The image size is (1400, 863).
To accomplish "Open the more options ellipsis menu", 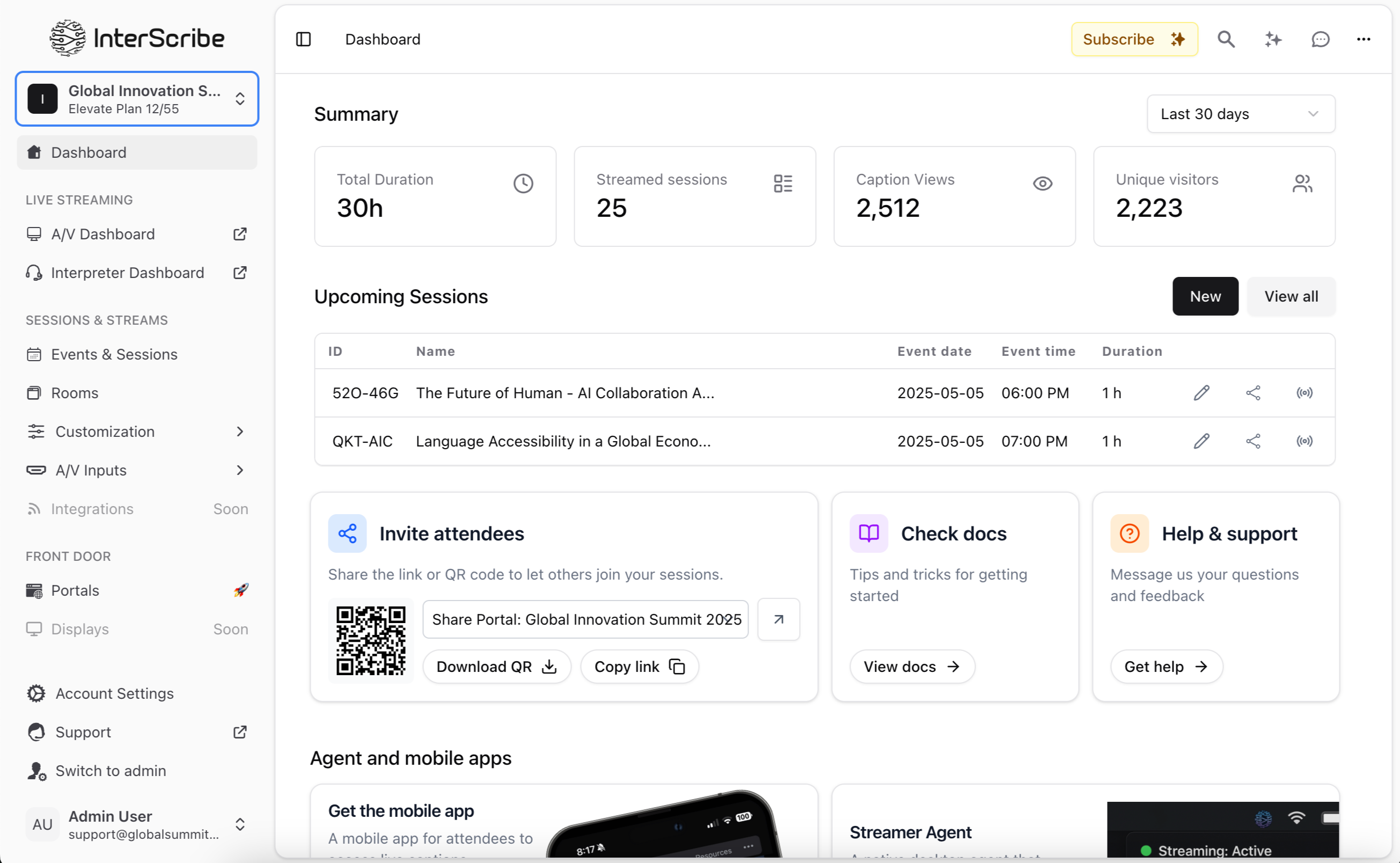I will click(1364, 39).
